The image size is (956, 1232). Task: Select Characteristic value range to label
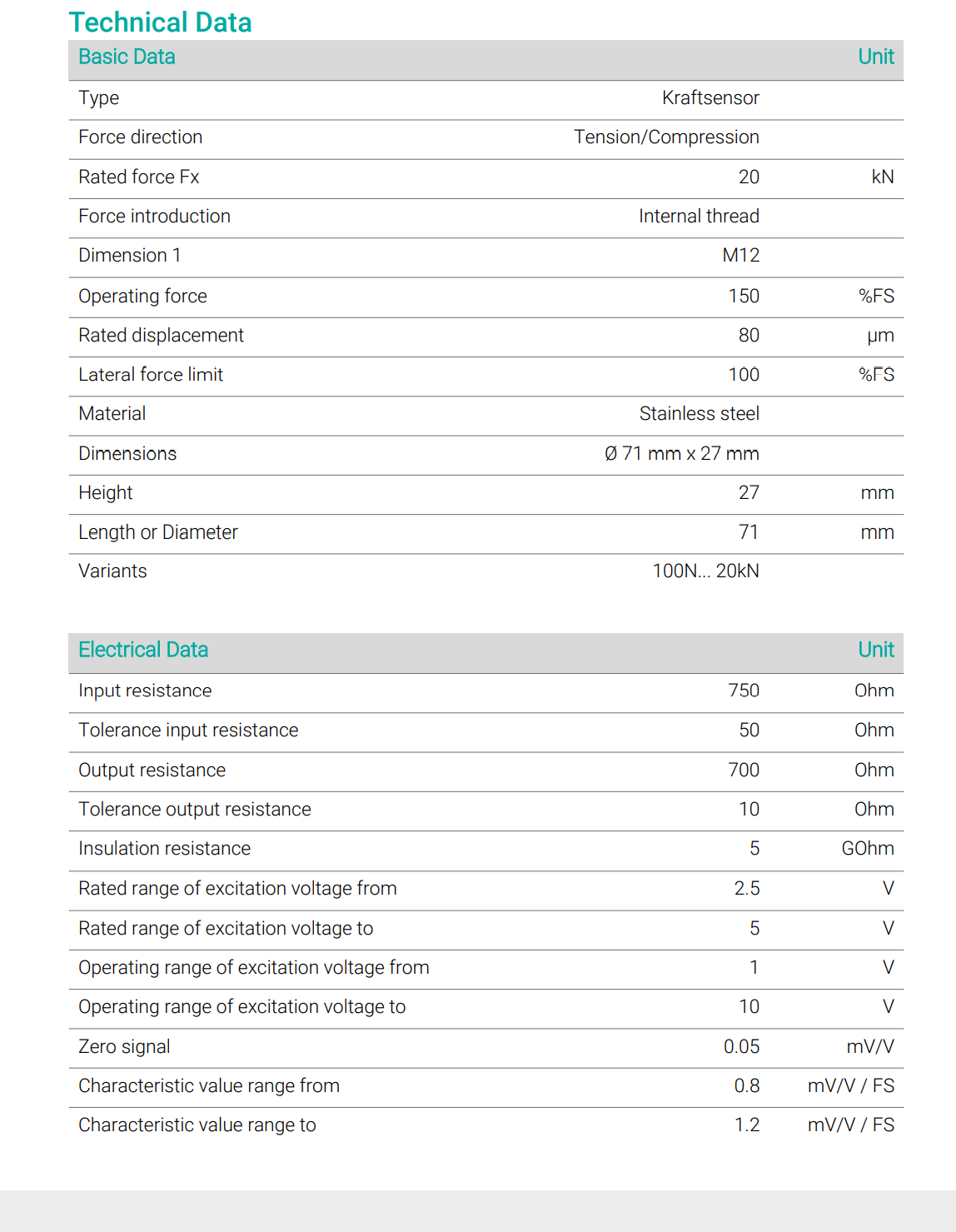tap(197, 1125)
